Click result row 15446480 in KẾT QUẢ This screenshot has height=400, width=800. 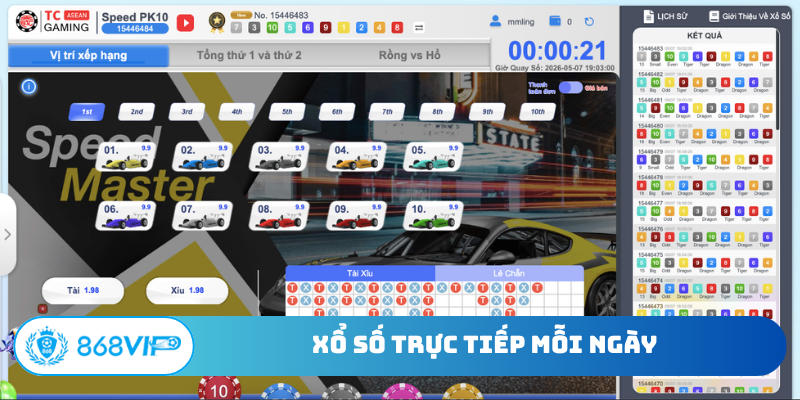[705, 134]
